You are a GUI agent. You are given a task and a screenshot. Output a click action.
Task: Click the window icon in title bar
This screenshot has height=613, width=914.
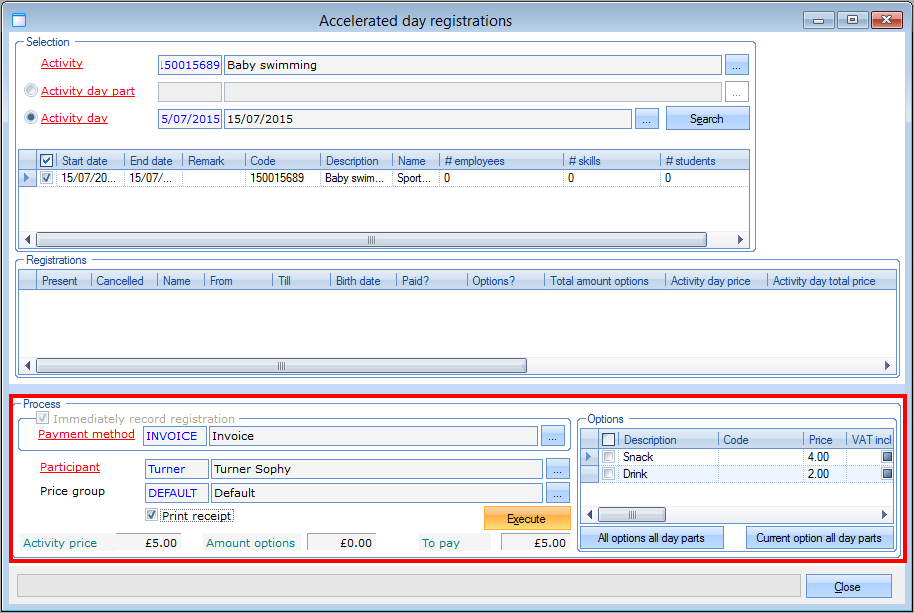click(x=18, y=20)
